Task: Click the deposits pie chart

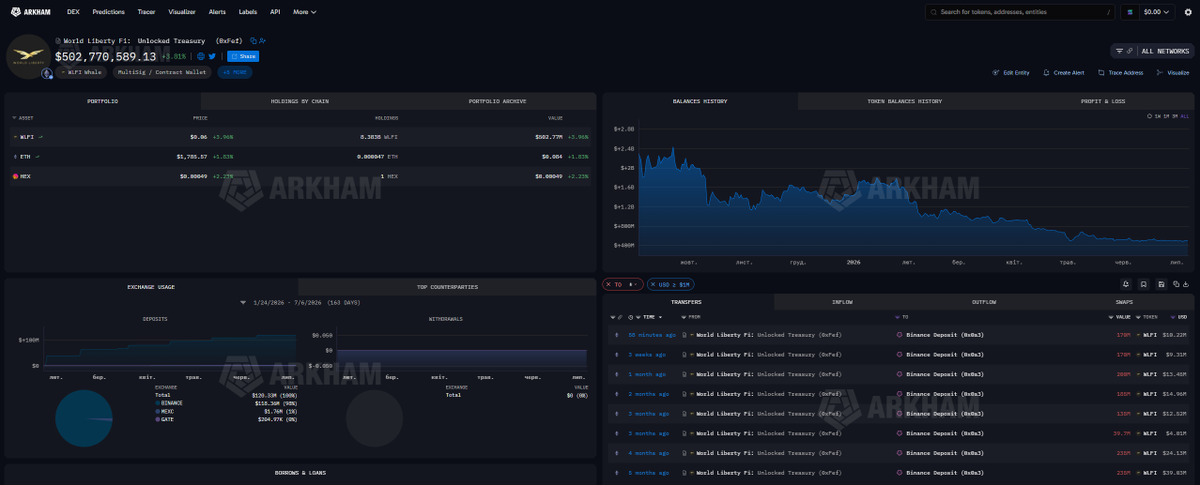Action: [83, 418]
